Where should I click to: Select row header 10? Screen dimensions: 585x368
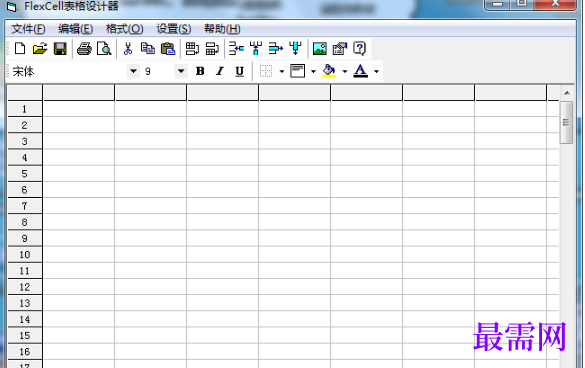point(25,255)
